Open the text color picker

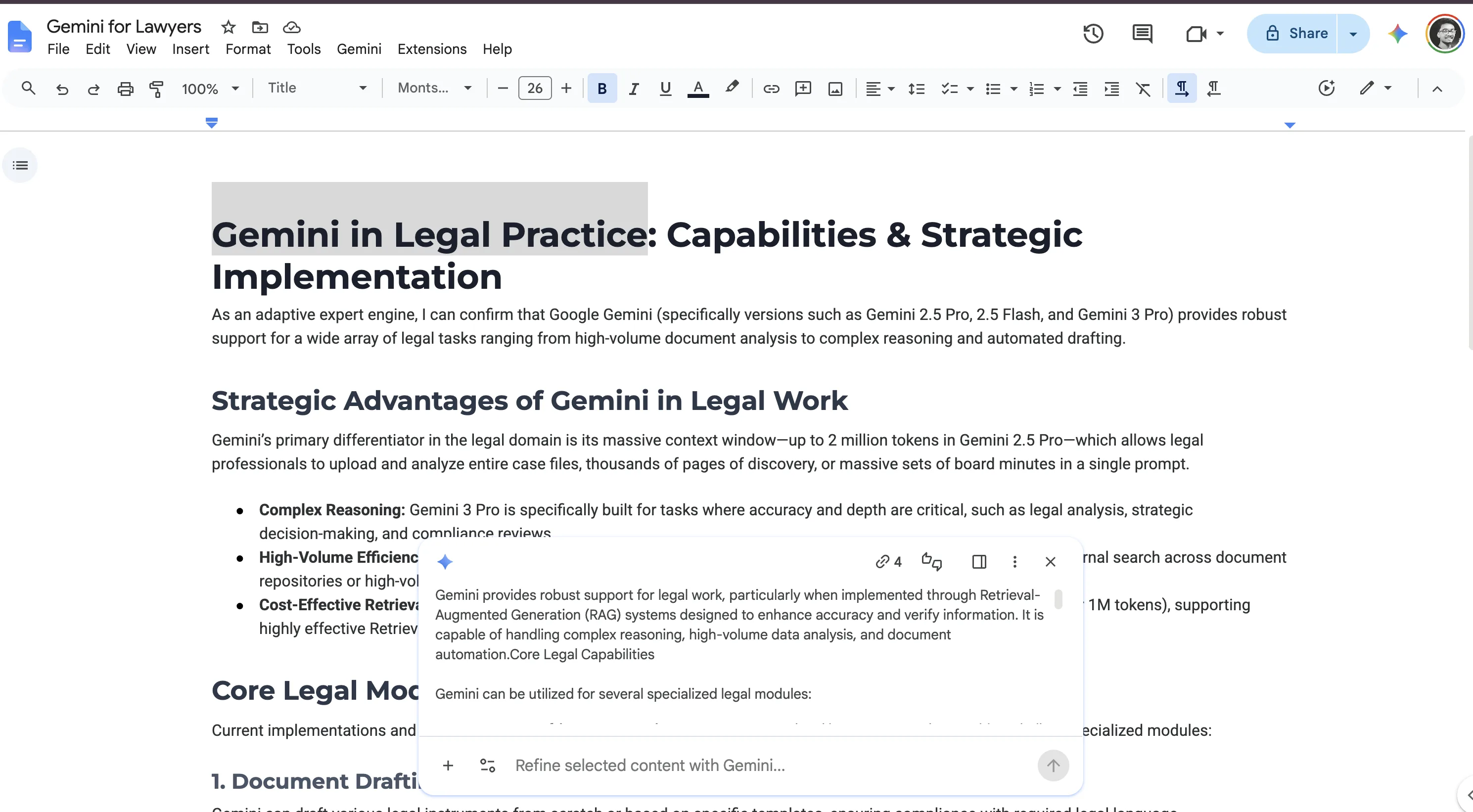(x=697, y=89)
